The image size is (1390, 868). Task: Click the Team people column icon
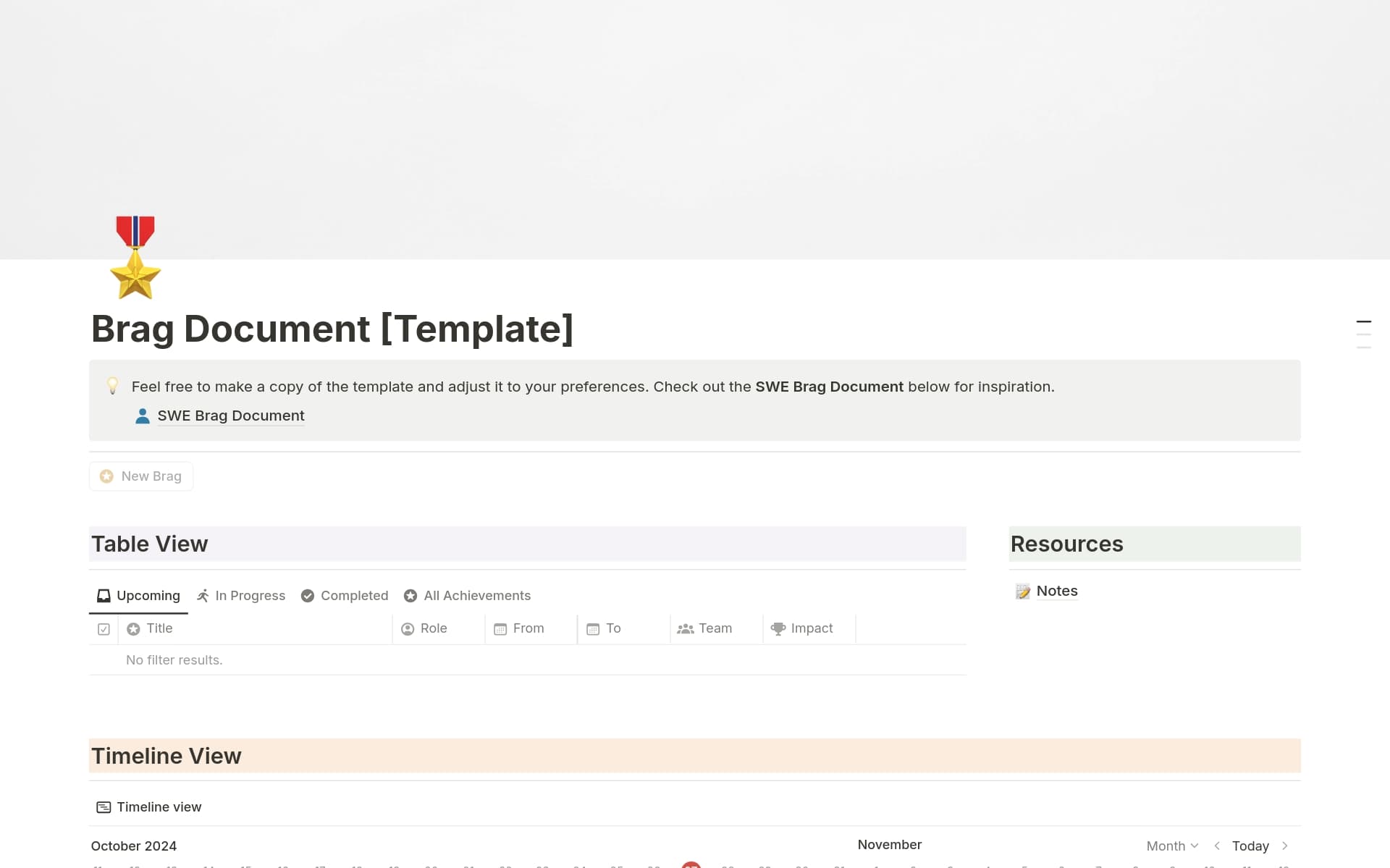click(x=686, y=628)
